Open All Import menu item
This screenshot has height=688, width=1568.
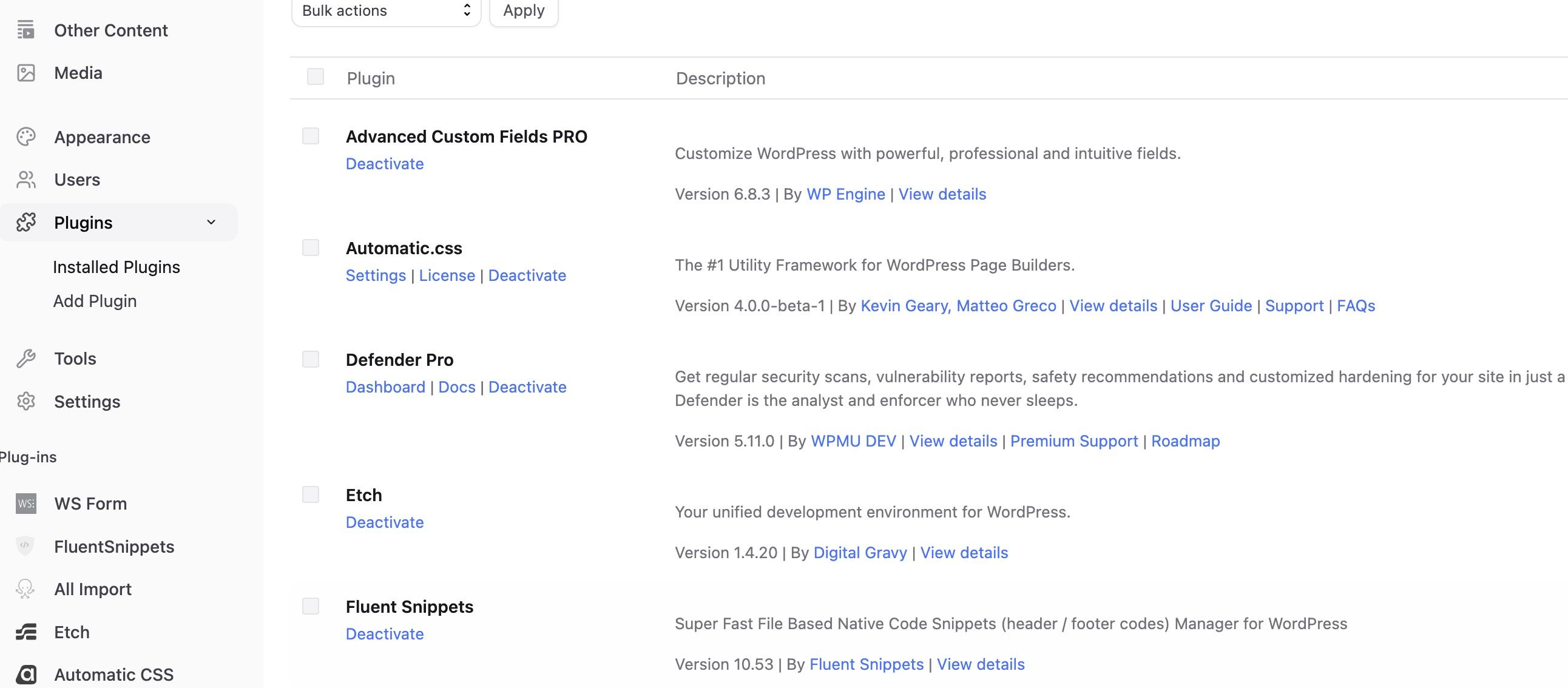pos(92,589)
